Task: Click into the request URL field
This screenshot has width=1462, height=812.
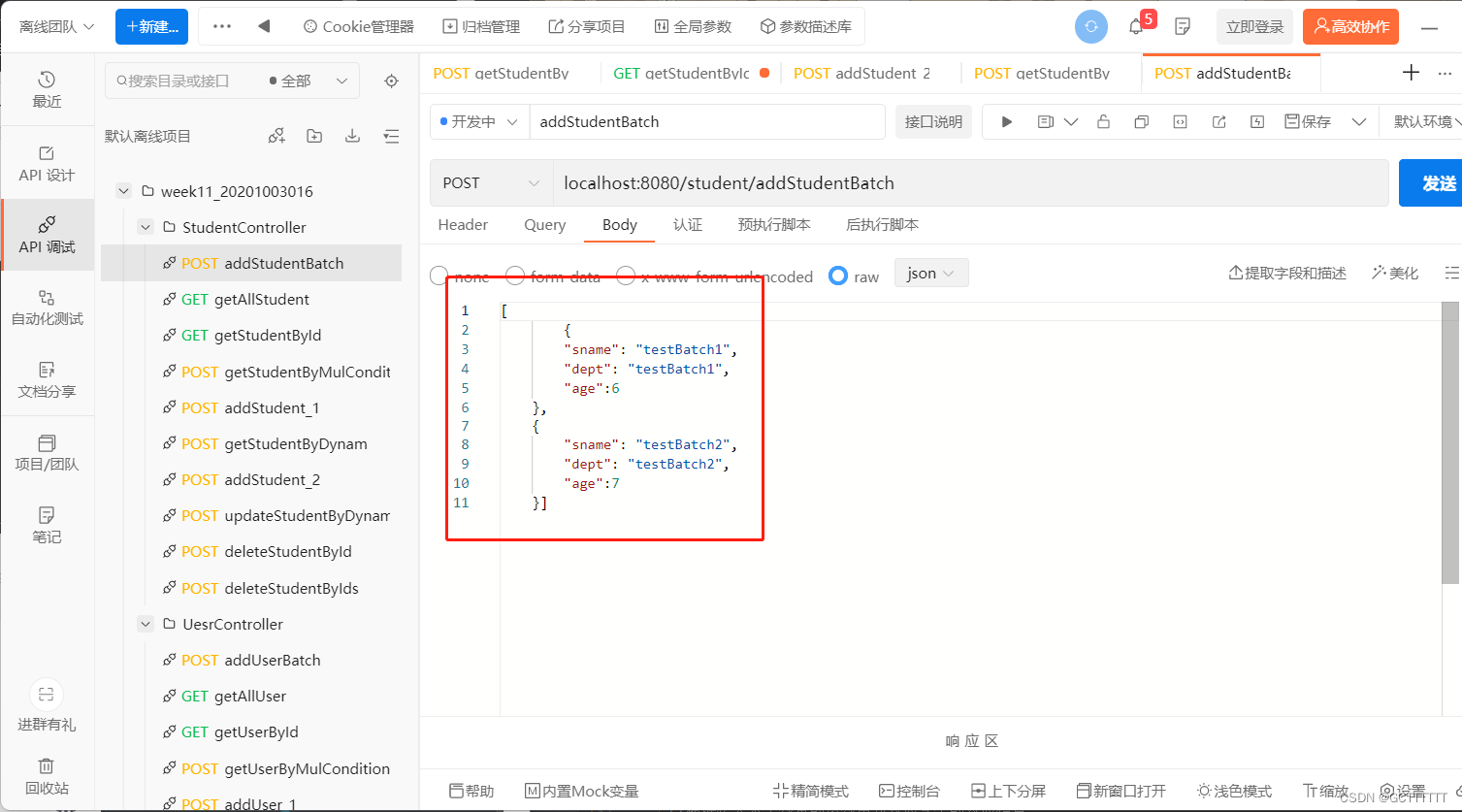Action: click(970, 182)
